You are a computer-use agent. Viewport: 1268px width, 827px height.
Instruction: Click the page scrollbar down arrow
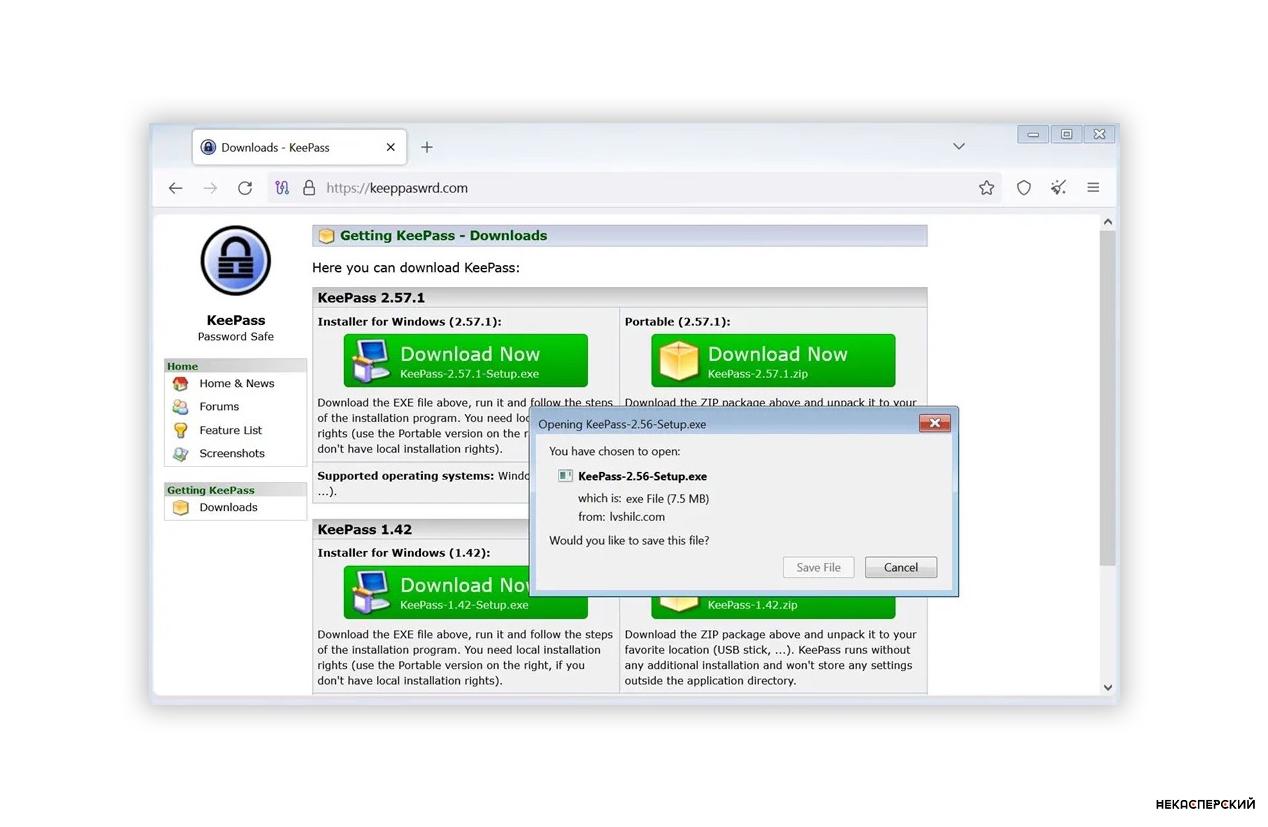[1107, 687]
